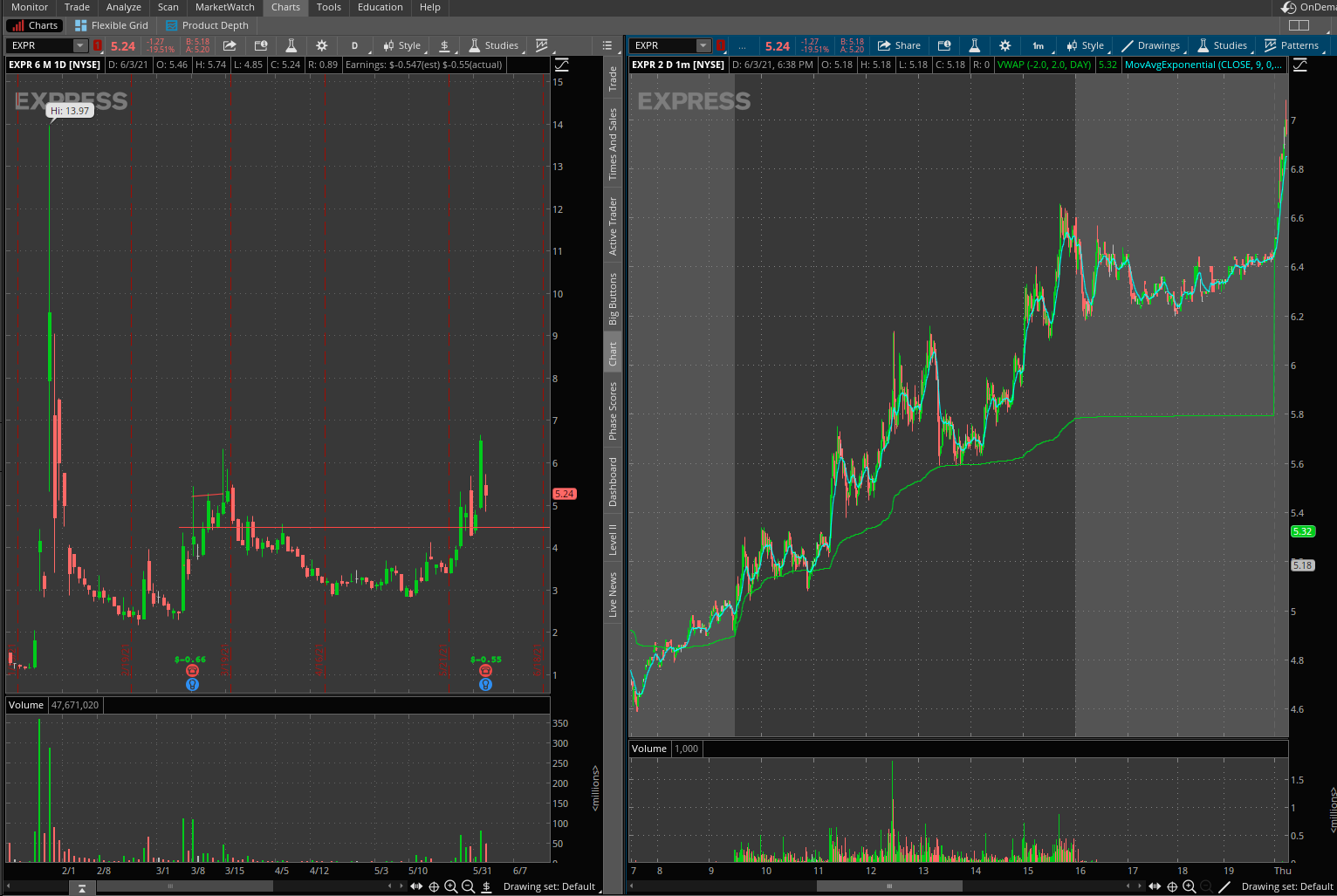Click the Patterns icon on the right chart

(x=1291, y=45)
